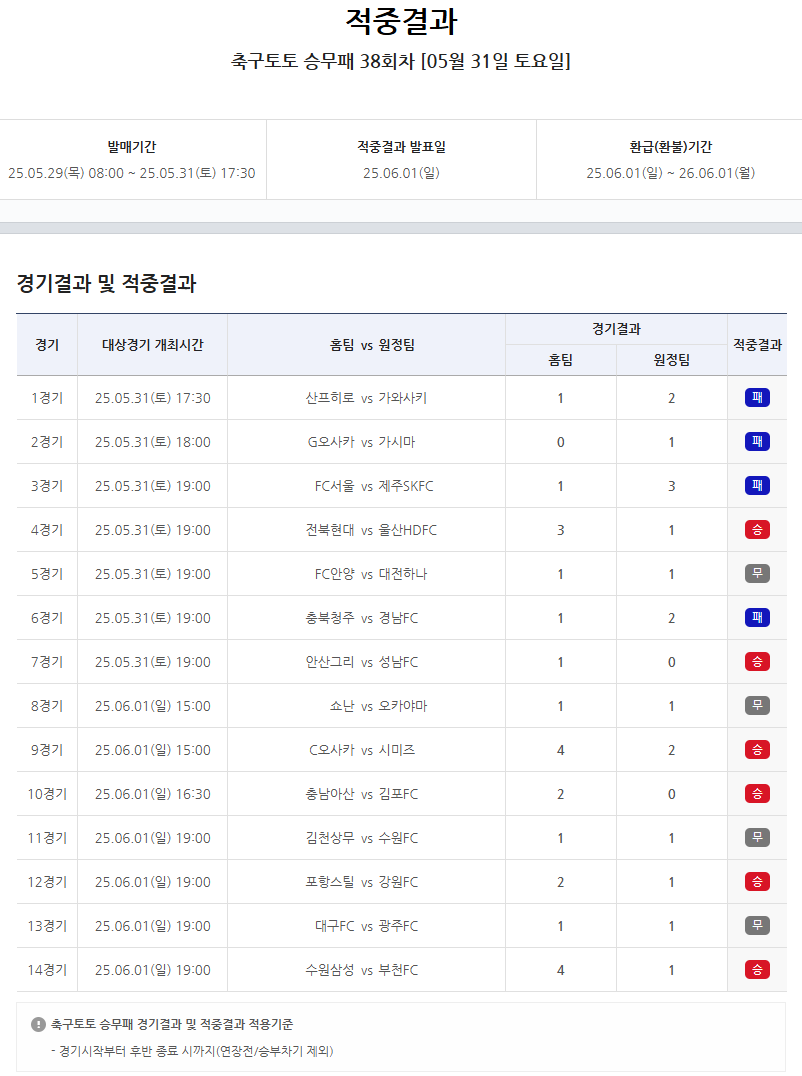Viewport: 802px width, 1076px height.
Task: Click team name 전북현대 in 4경기
Action: tap(330, 530)
